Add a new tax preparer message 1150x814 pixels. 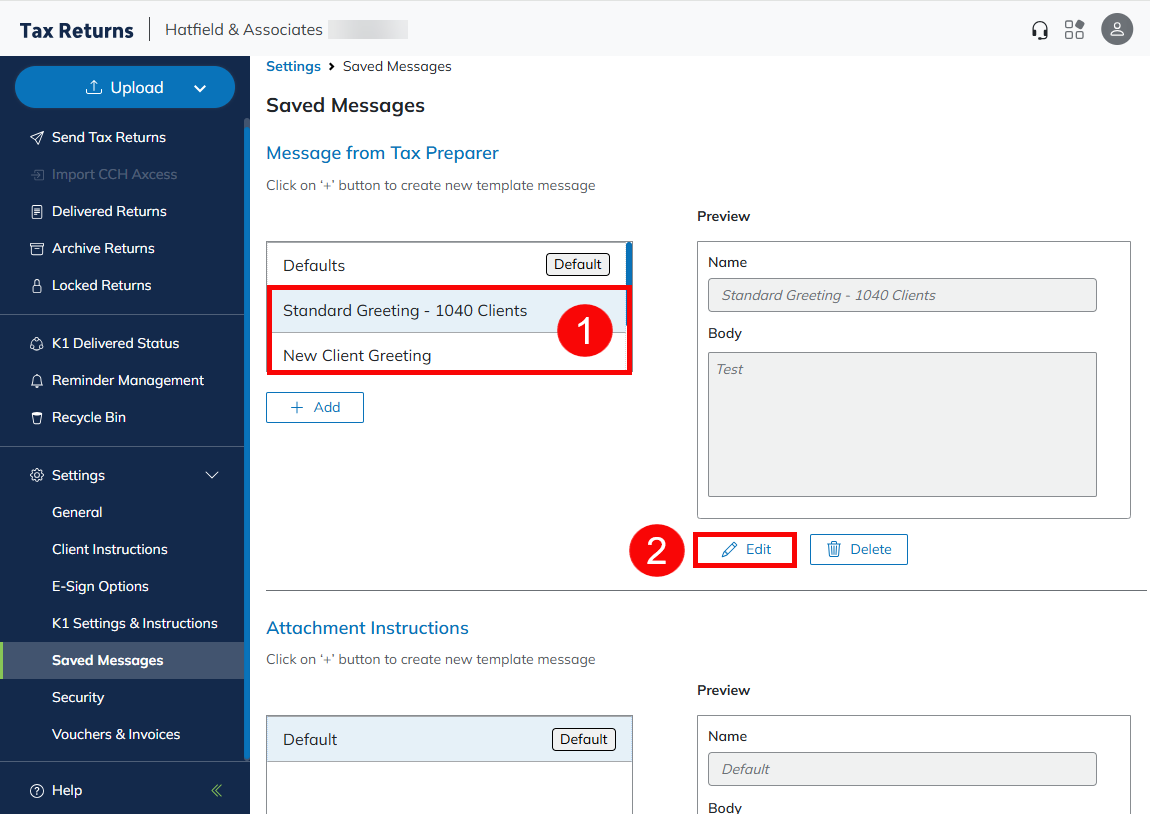pos(314,407)
